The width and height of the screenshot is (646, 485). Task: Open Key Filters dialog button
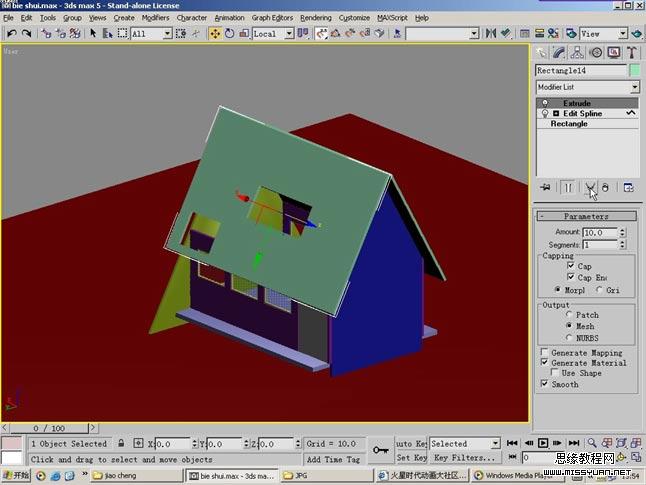click(465, 458)
